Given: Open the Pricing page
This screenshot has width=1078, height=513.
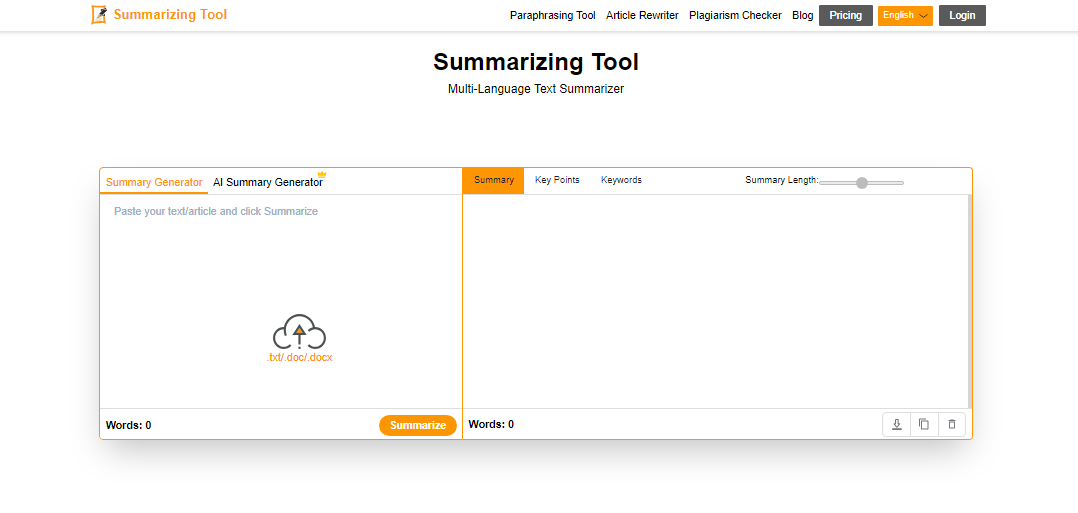Looking at the screenshot, I should coord(845,15).
